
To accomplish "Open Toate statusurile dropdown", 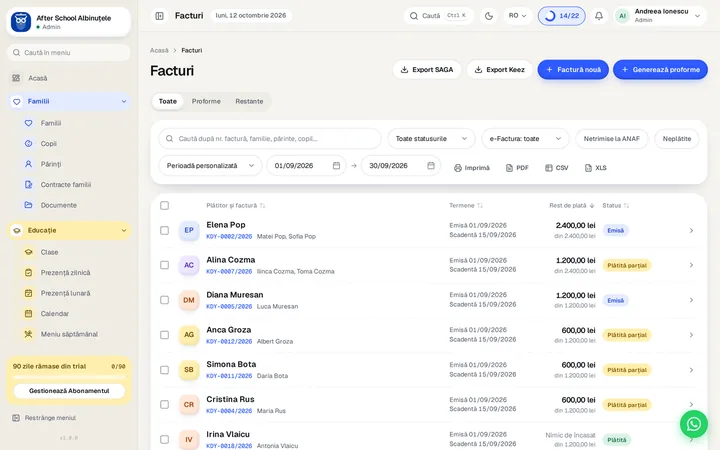I will point(431,139).
